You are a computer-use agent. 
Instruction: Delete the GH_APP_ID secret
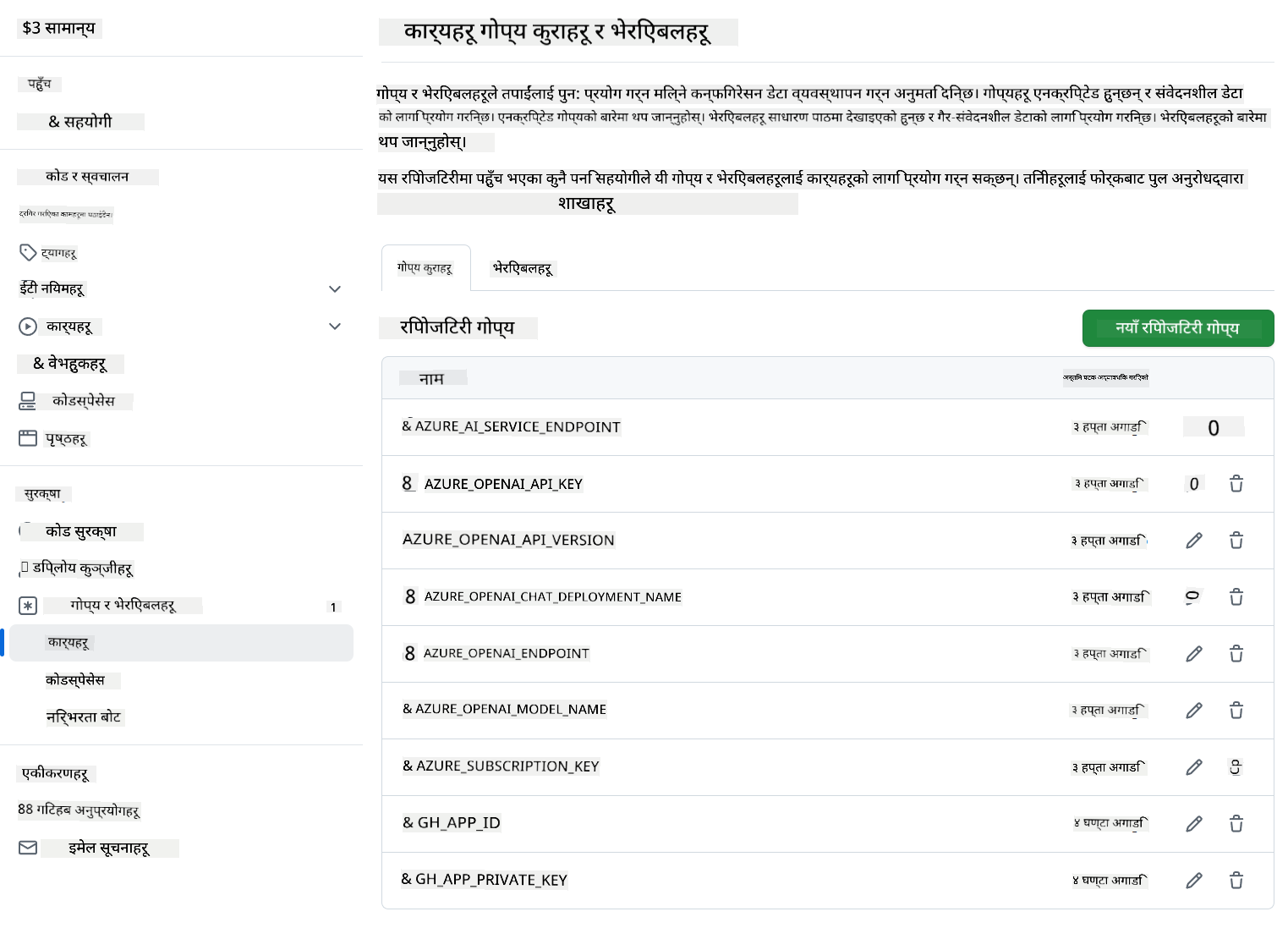1236,824
